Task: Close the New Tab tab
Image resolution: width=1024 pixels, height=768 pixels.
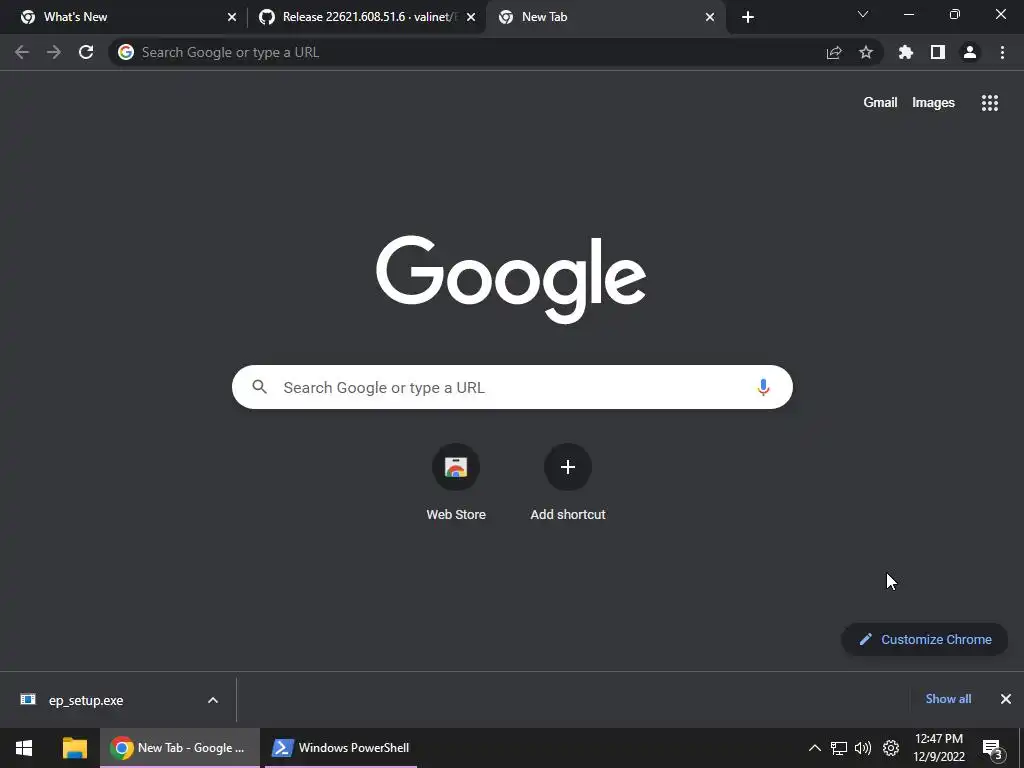Action: pos(710,17)
